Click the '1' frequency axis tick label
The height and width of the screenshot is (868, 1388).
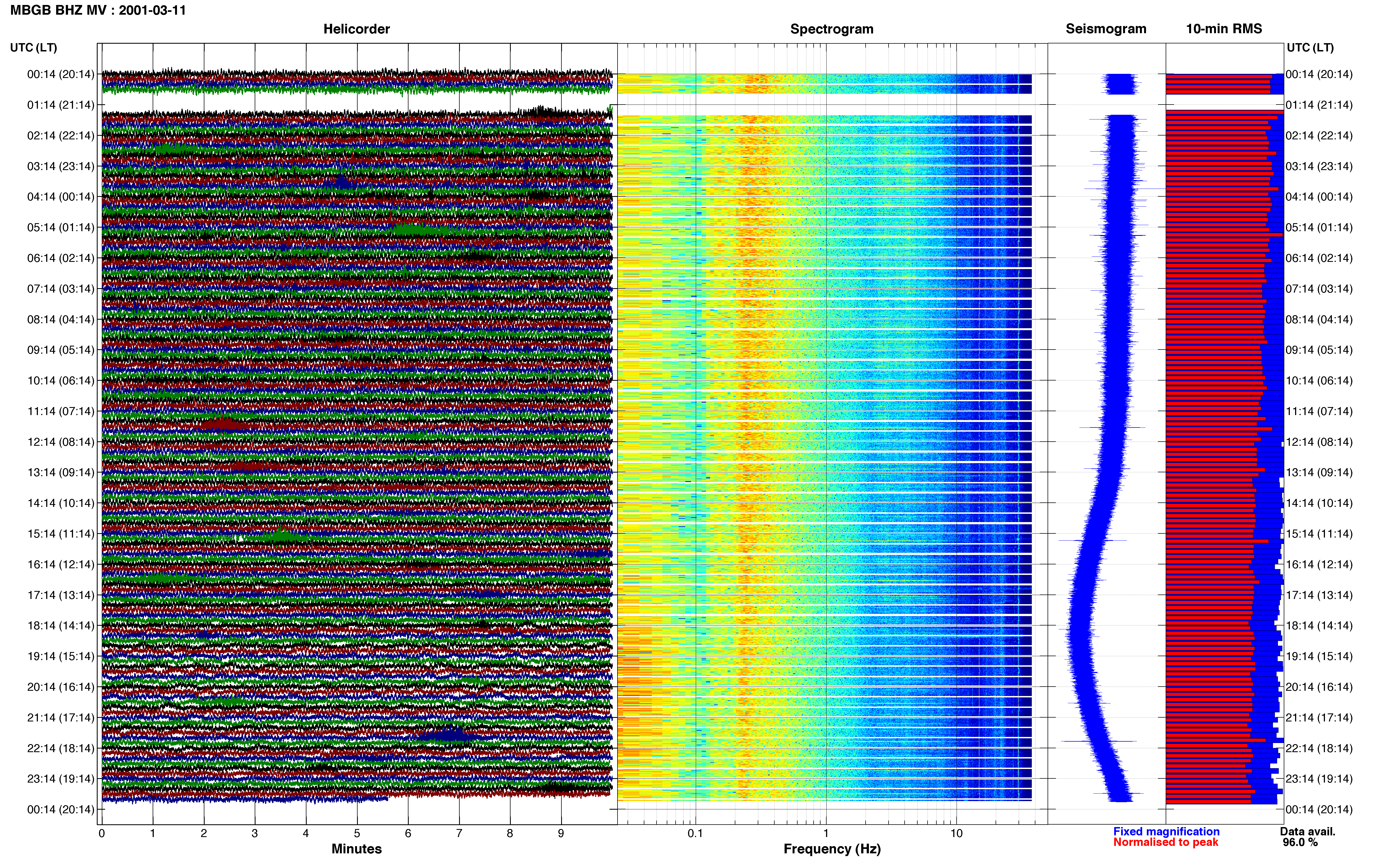click(x=826, y=833)
